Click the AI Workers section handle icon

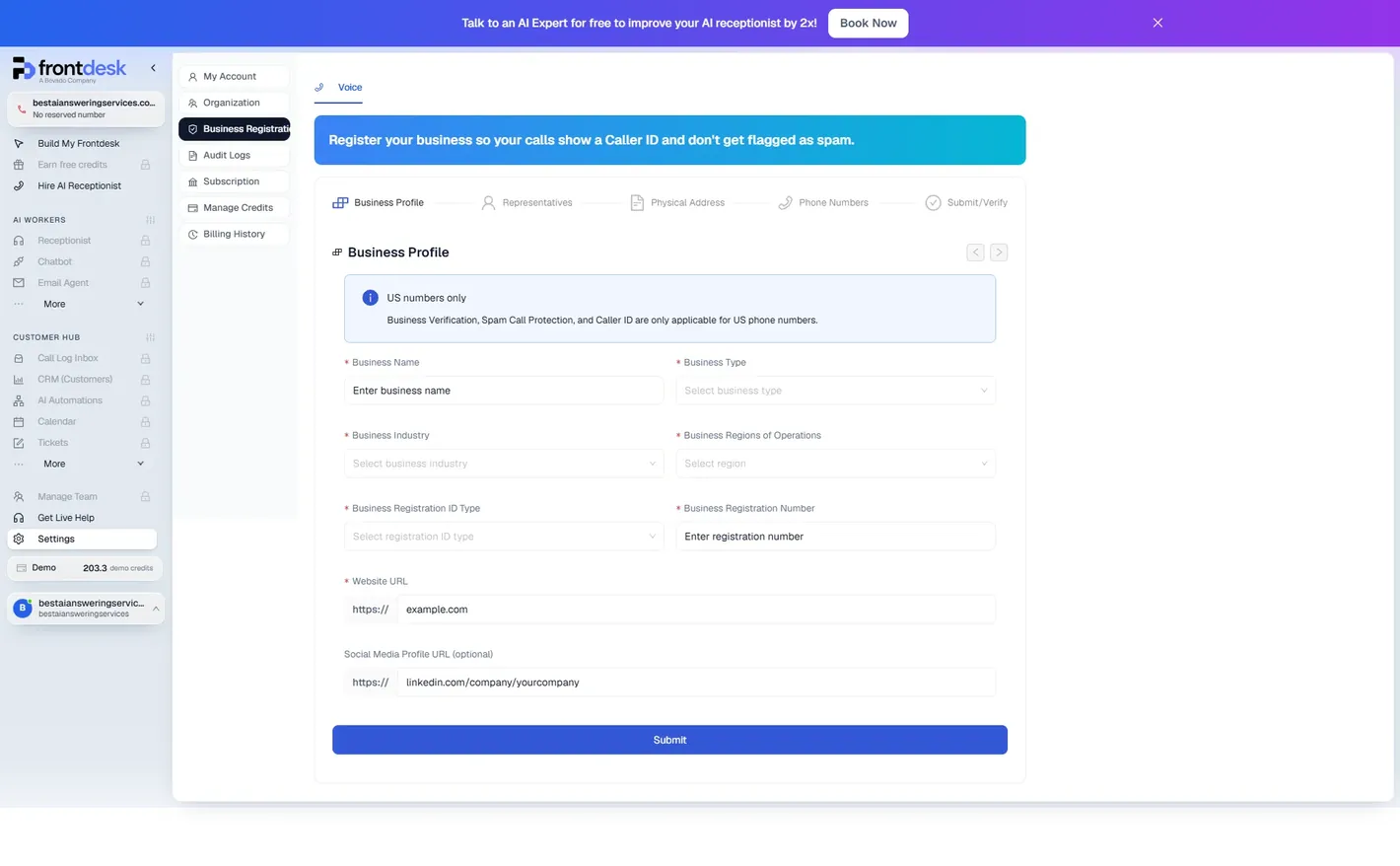click(150, 220)
